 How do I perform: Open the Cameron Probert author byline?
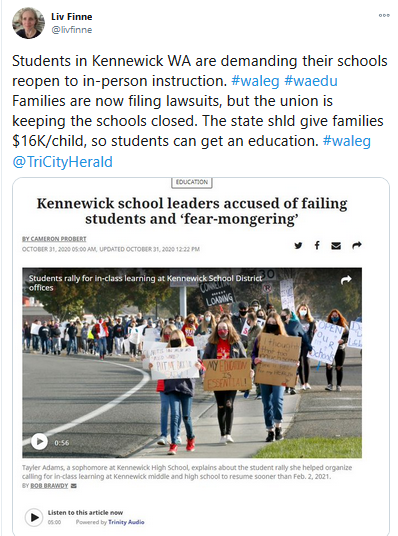tap(54, 239)
